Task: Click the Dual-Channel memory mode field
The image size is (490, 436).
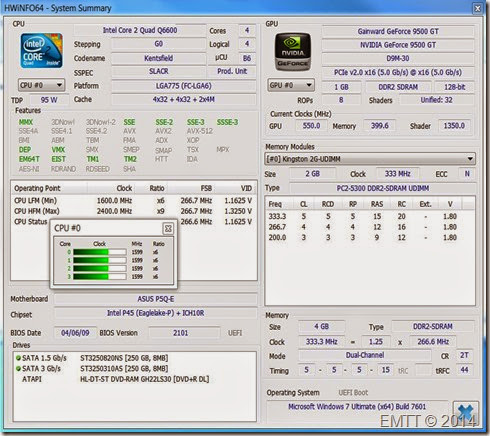Action: click(365, 356)
